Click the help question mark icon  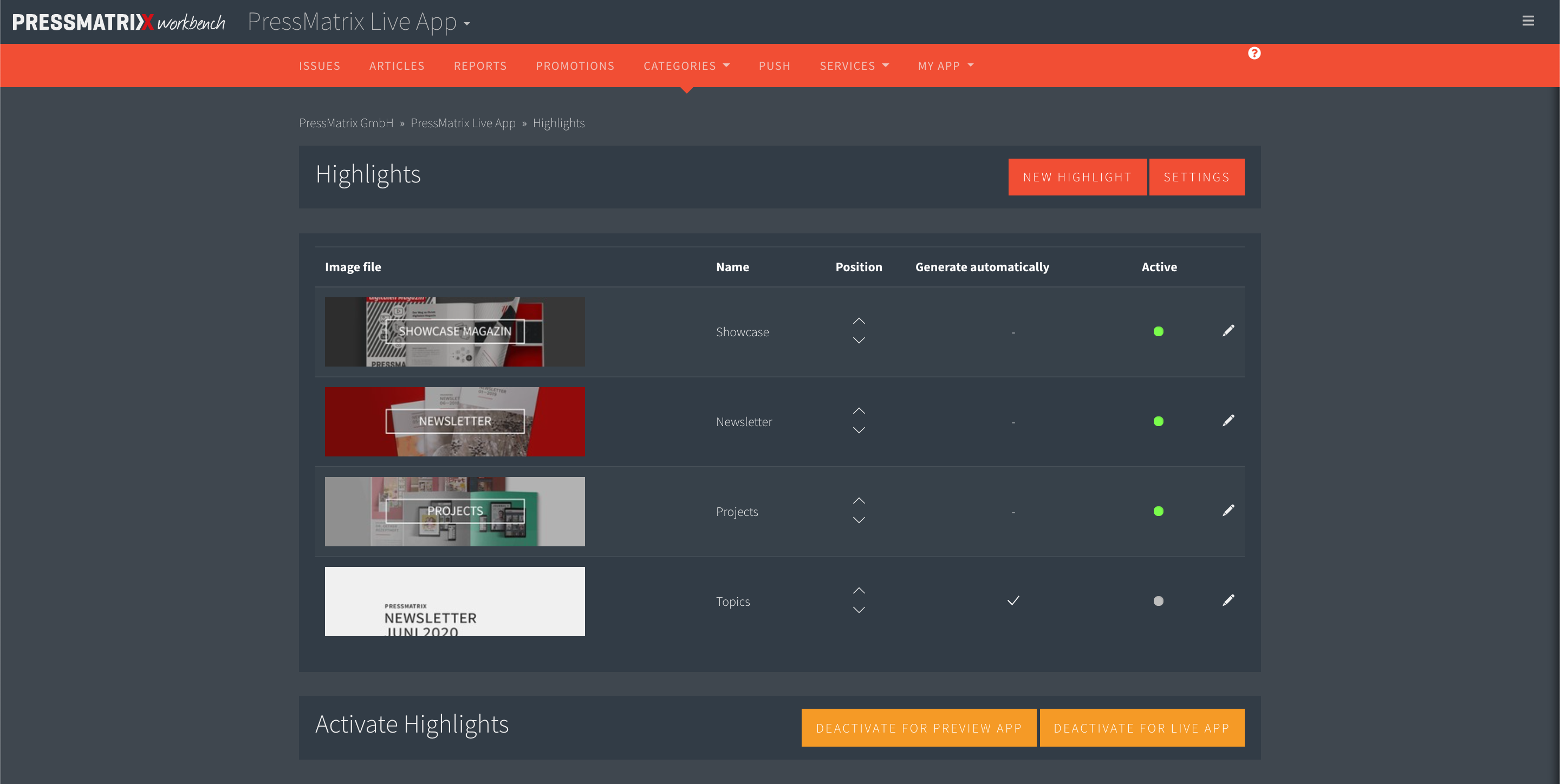pyautogui.click(x=1254, y=53)
